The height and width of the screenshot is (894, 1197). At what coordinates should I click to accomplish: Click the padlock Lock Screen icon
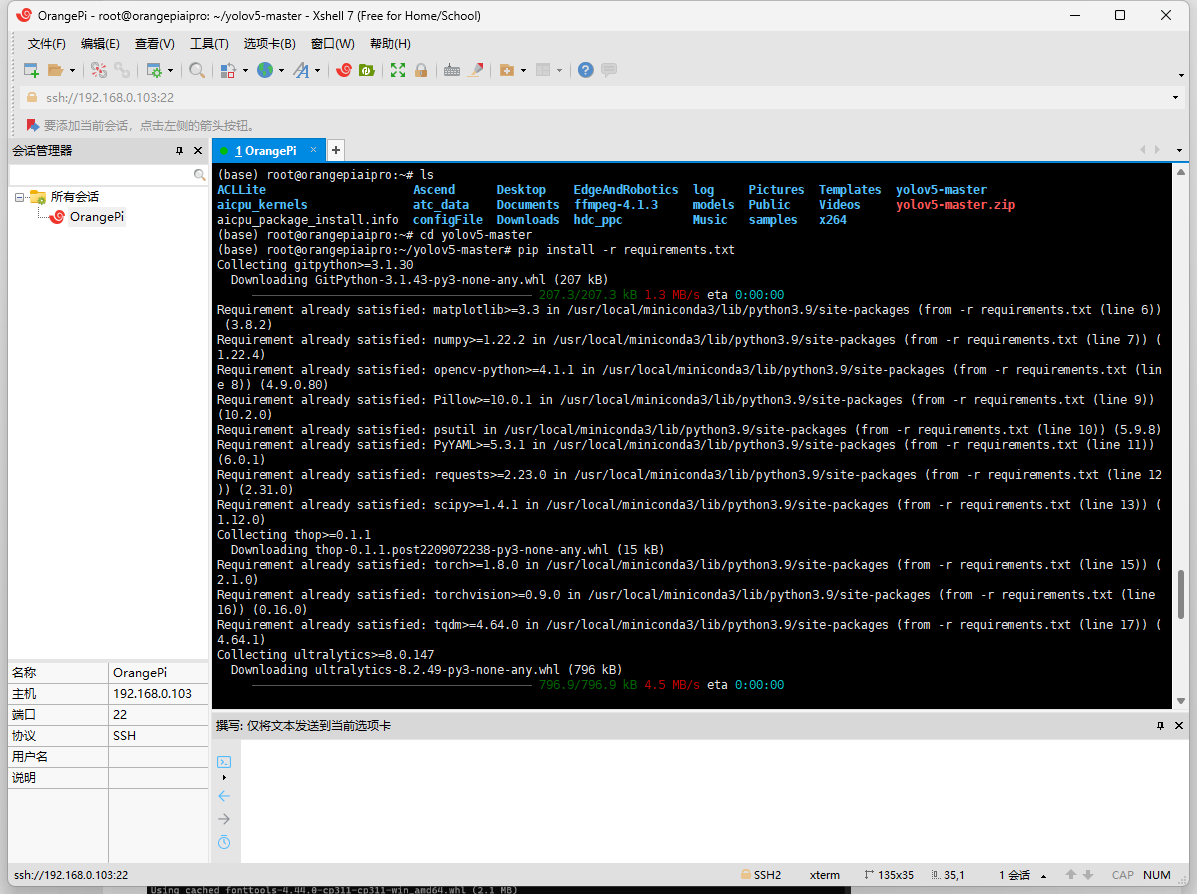click(x=421, y=70)
